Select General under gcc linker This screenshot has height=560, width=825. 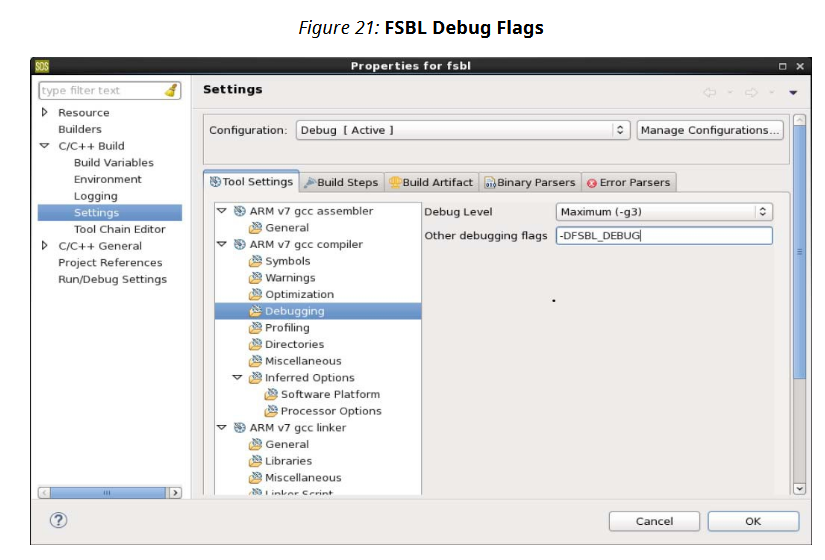pos(287,444)
